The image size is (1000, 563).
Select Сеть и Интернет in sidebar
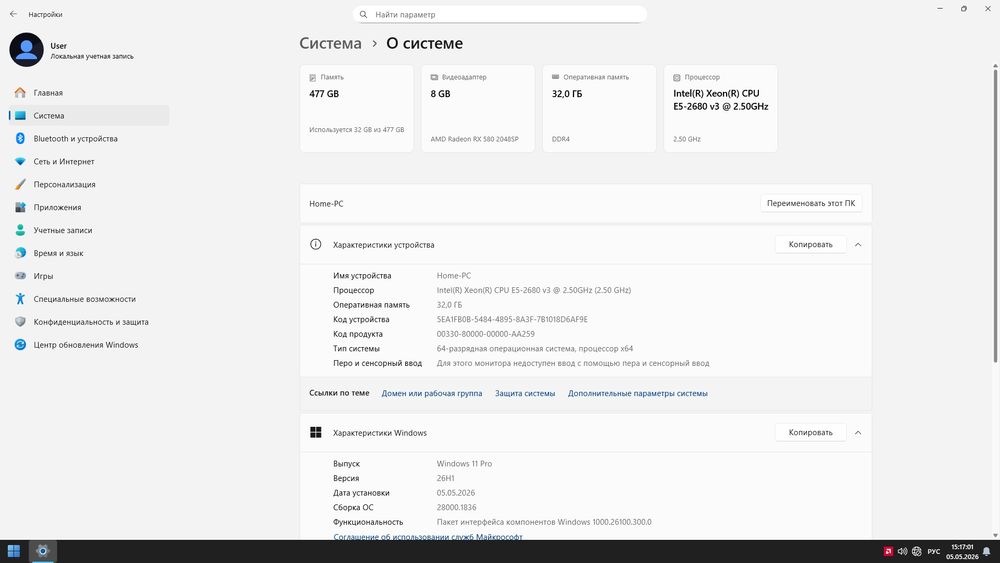click(x=89, y=161)
